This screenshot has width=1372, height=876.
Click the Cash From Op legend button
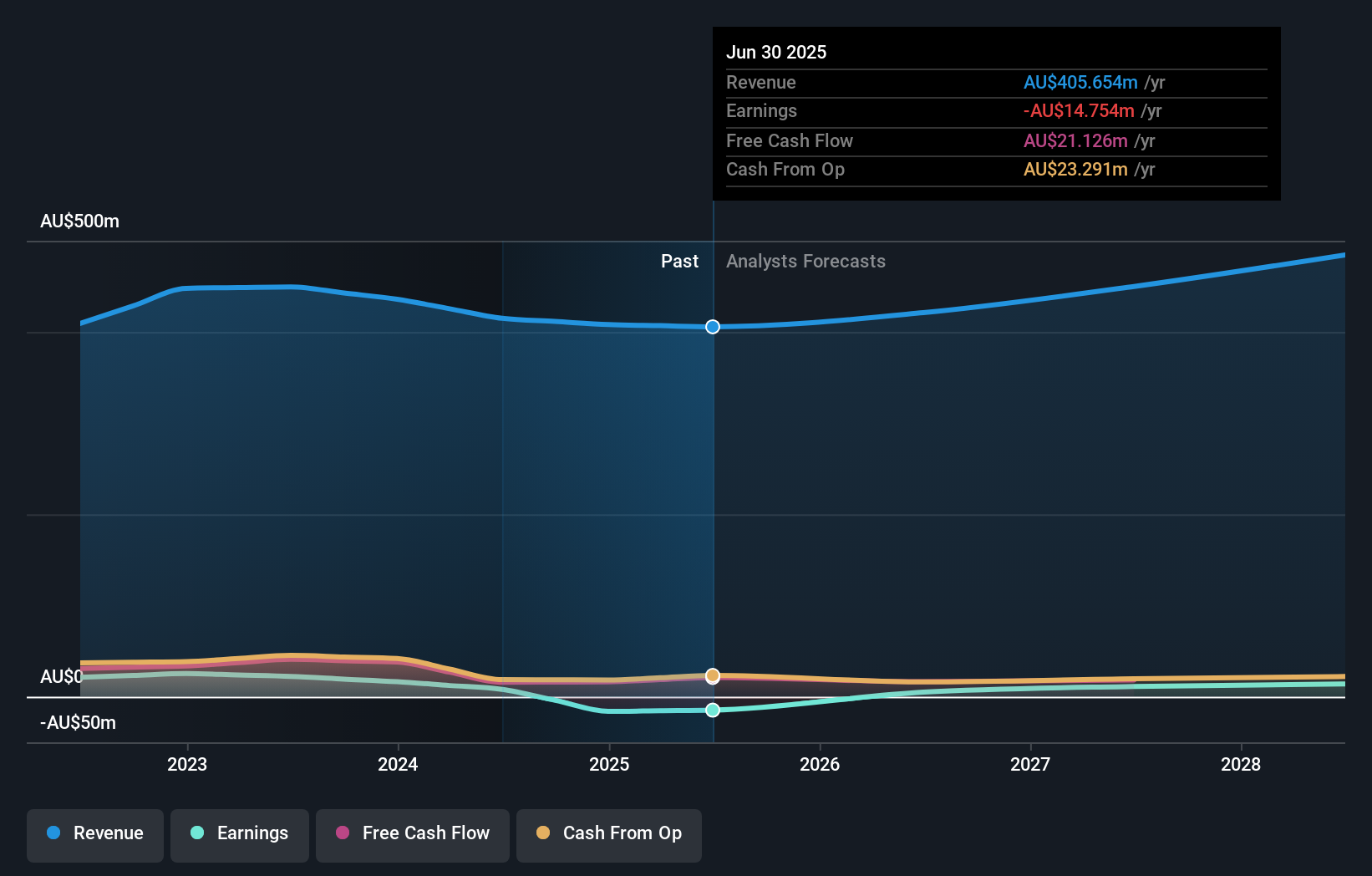[608, 835]
